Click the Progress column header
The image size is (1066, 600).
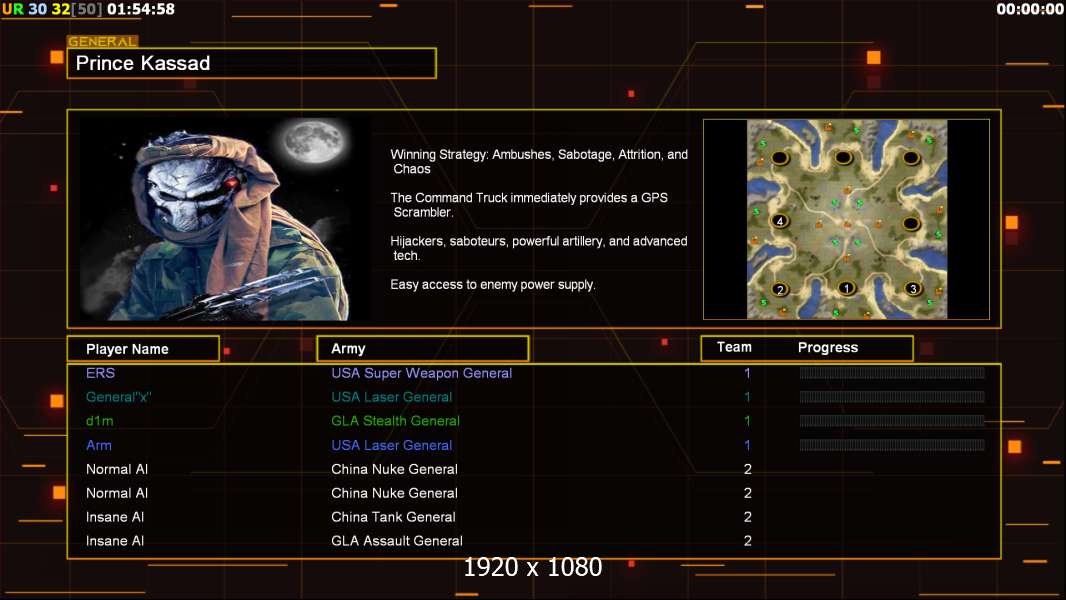point(827,347)
